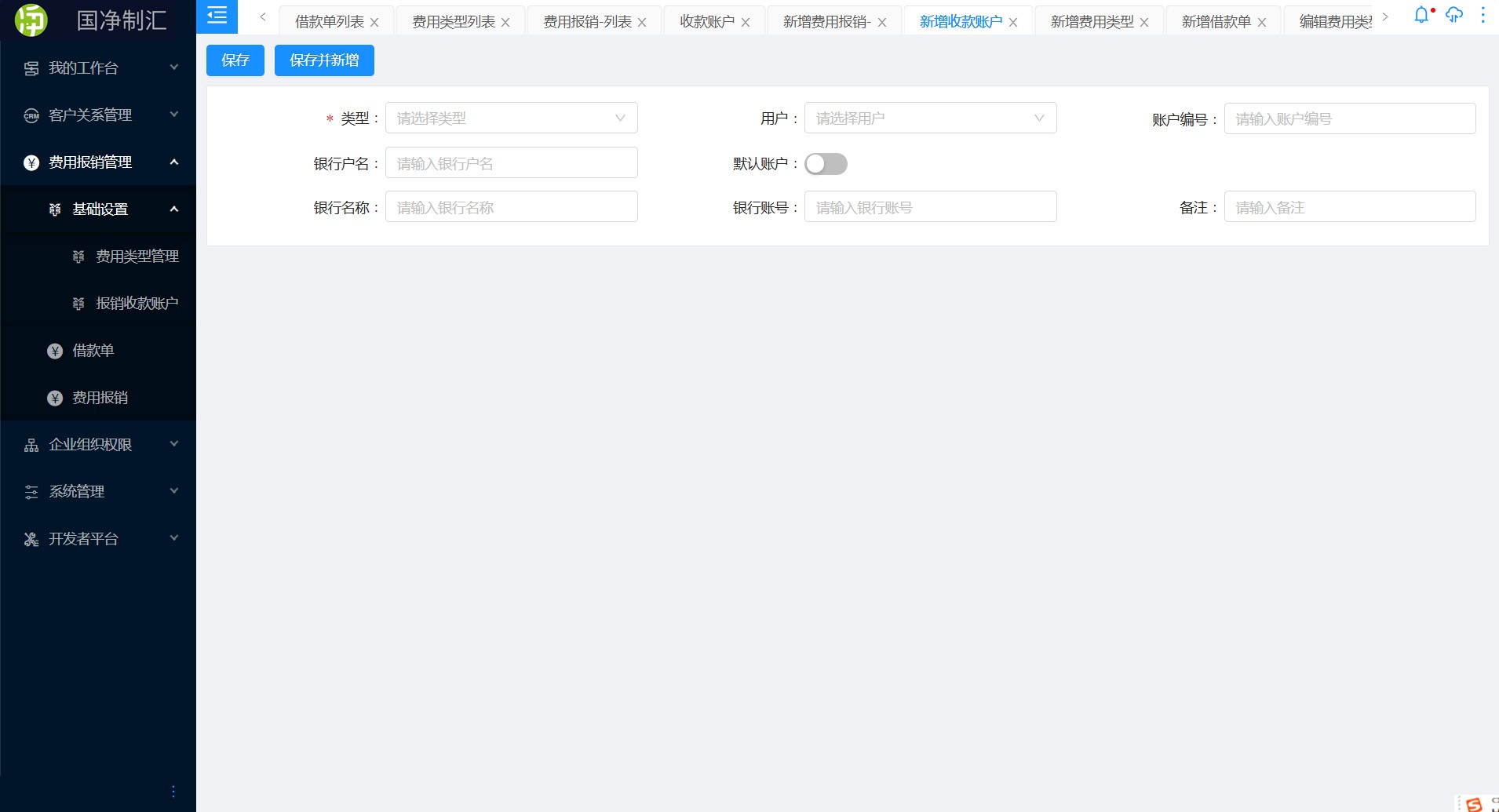
Task: Switch to the 费用类型列表 tab
Action: 453,22
